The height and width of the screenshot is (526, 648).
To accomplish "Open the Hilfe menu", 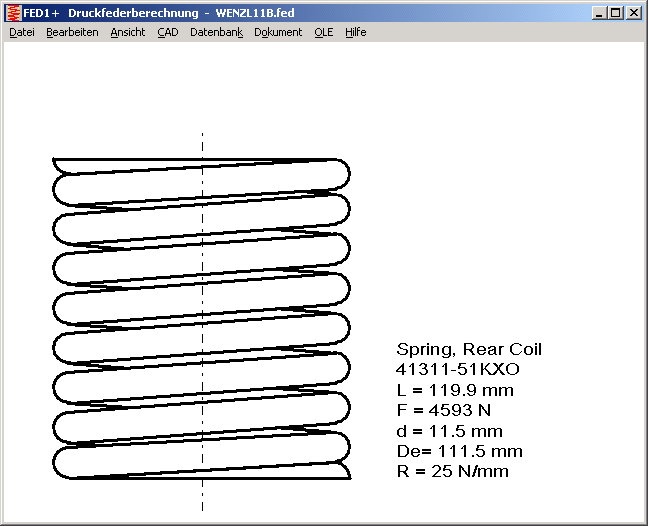I will [x=356, y=32].
